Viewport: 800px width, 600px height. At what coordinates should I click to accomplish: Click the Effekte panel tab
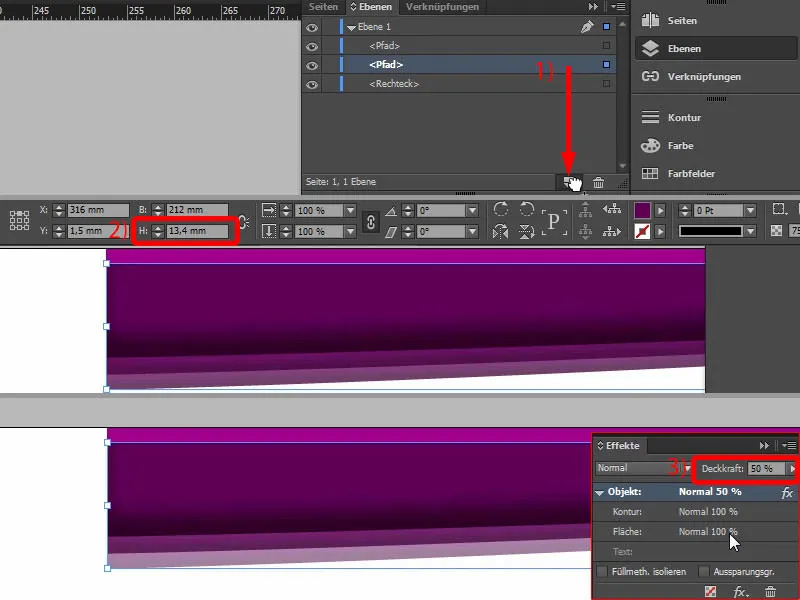(619, 445)
